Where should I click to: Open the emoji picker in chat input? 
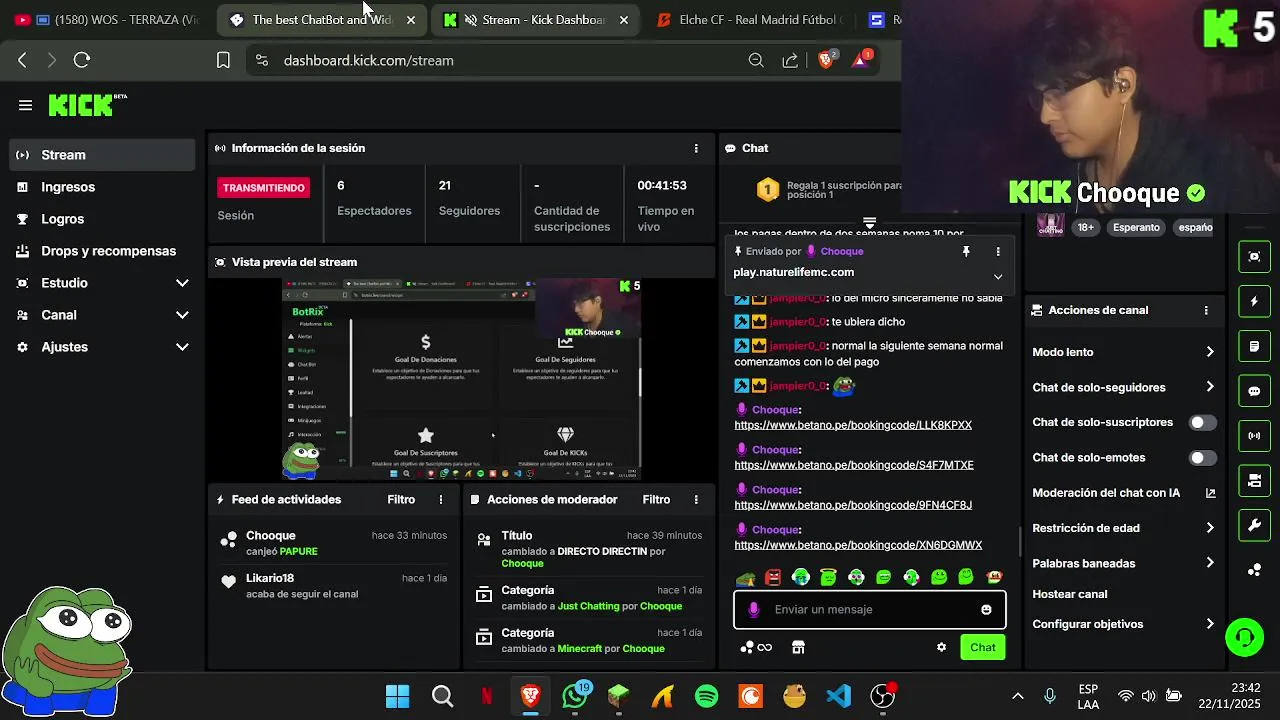(986, 610)
